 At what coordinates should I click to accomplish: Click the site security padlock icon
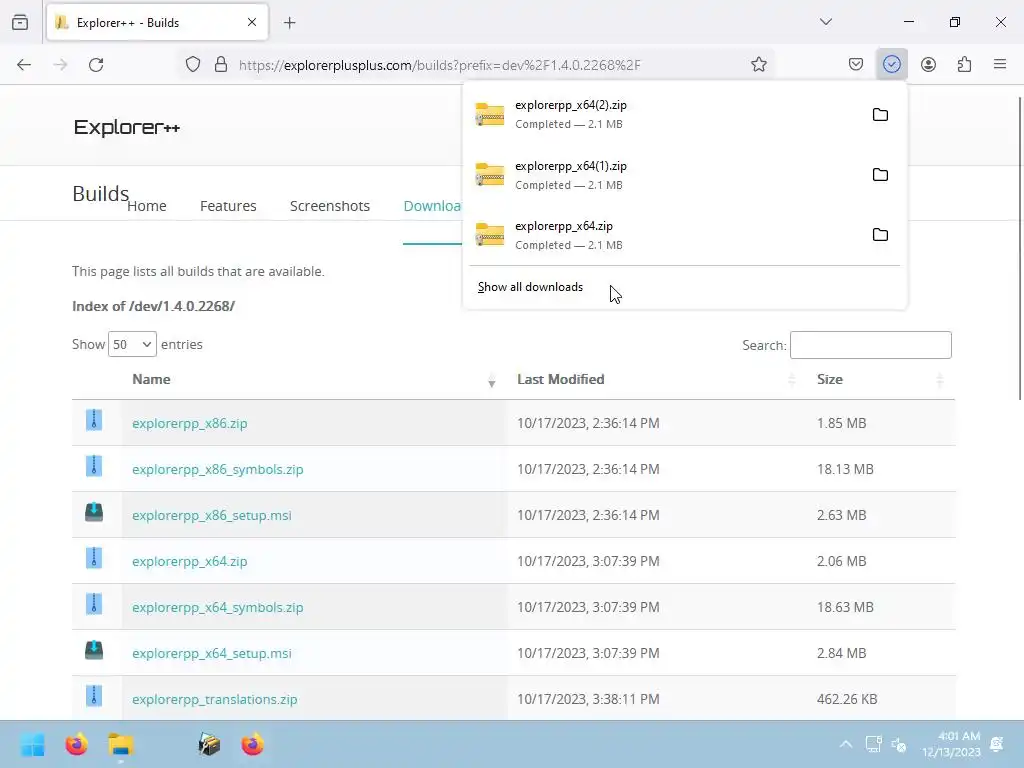tap(221, 65)
